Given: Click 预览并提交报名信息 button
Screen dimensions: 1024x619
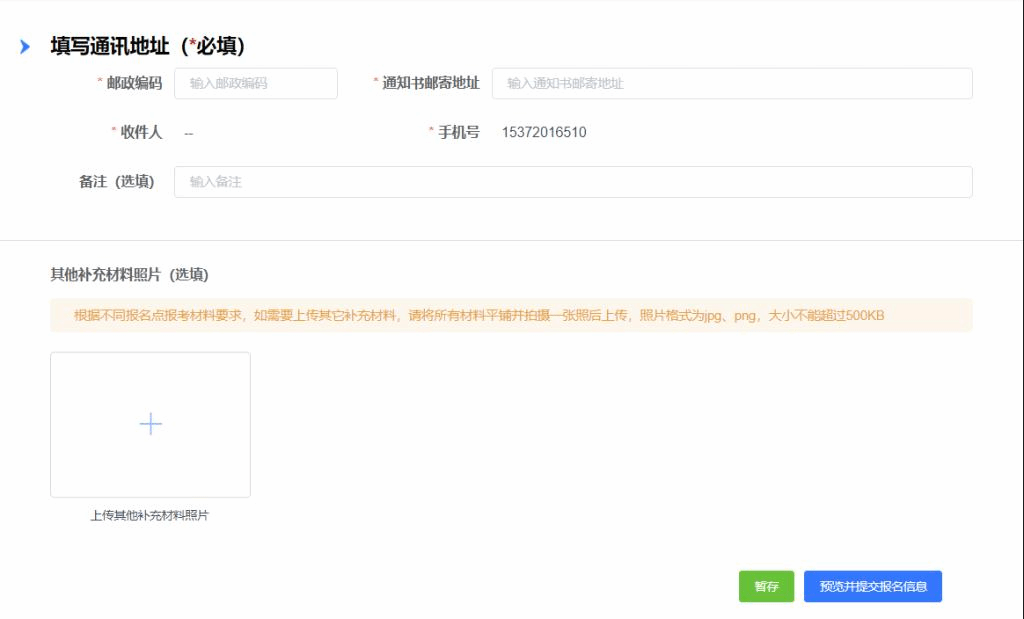Looking at the screenshot, I should tap(873, 586).
